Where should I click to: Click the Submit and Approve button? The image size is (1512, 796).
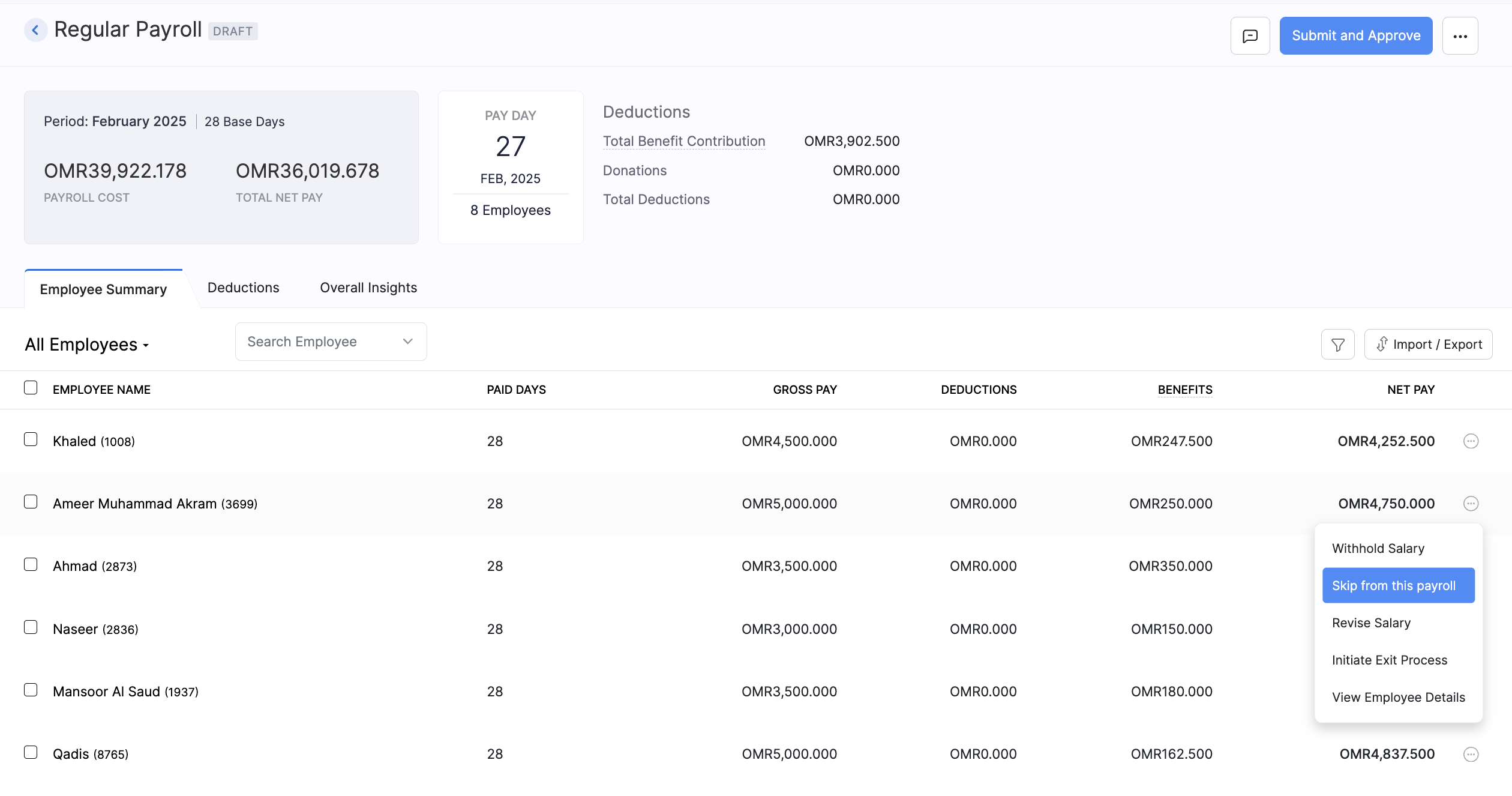(1356, 35)
